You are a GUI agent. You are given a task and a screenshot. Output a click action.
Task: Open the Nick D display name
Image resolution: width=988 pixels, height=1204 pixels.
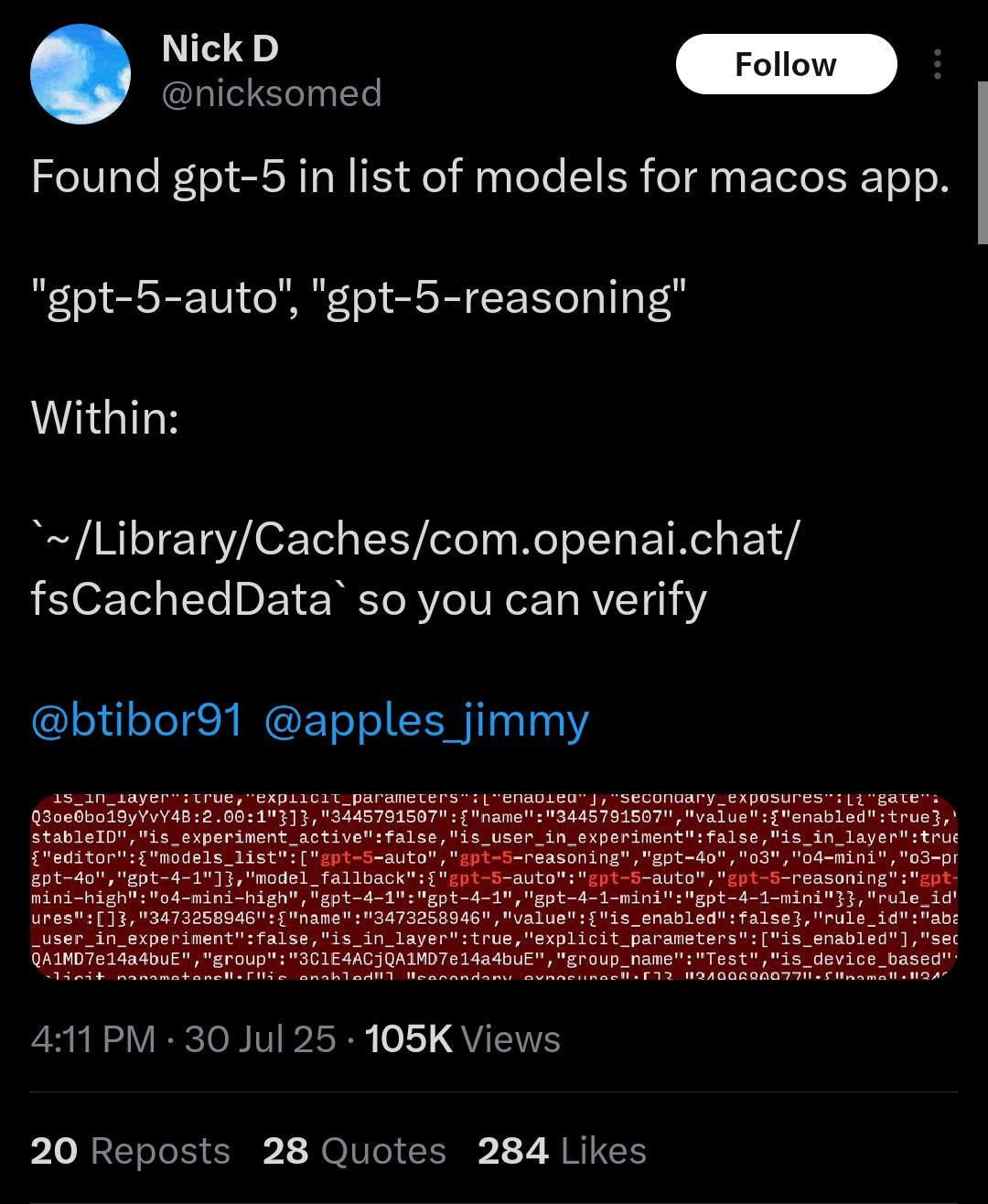(220, 48)
